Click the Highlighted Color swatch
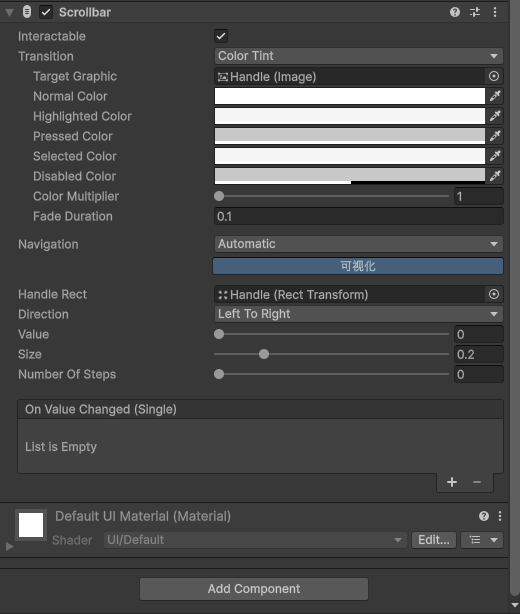 click(x=350, y=116)
